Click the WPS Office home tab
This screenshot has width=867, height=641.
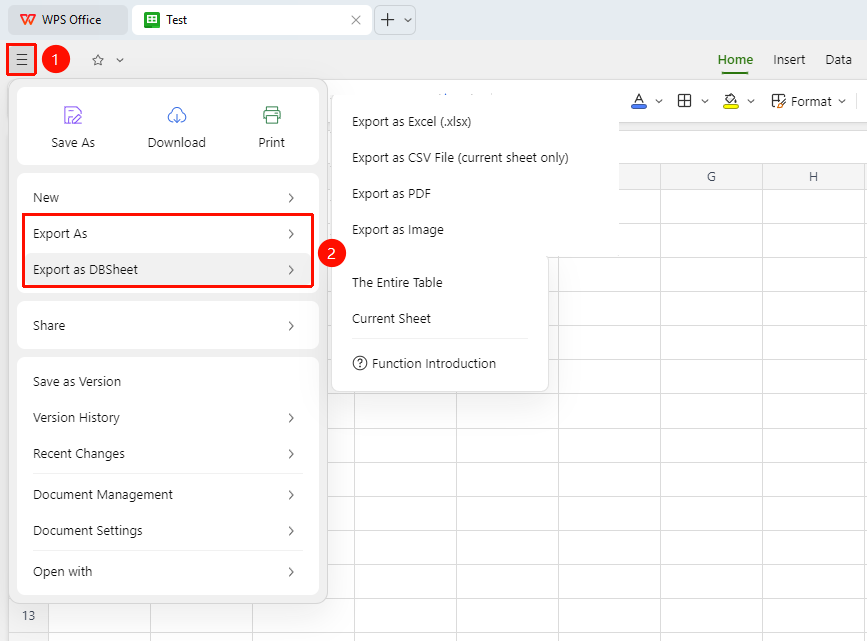[x=68, y=20]
